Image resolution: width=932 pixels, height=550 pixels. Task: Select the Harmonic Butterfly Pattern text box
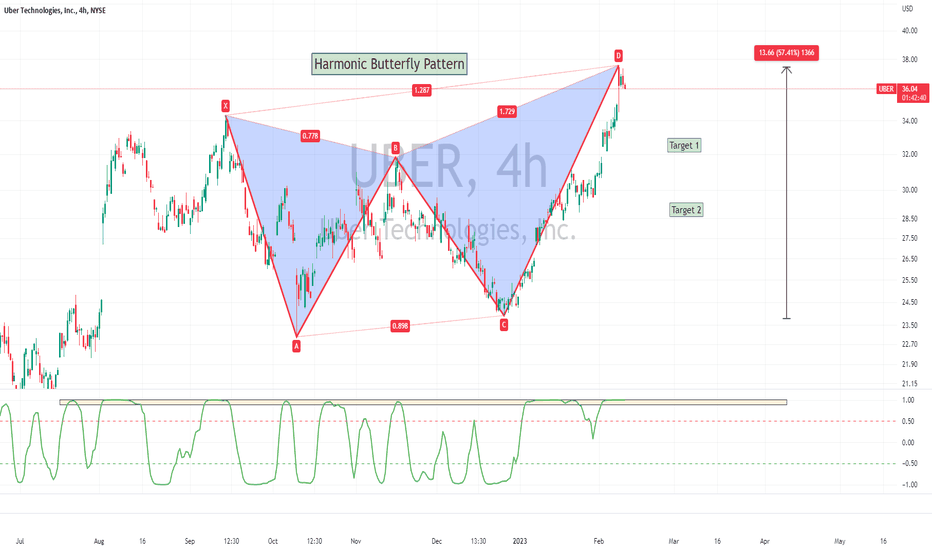[x=389, y=64]
